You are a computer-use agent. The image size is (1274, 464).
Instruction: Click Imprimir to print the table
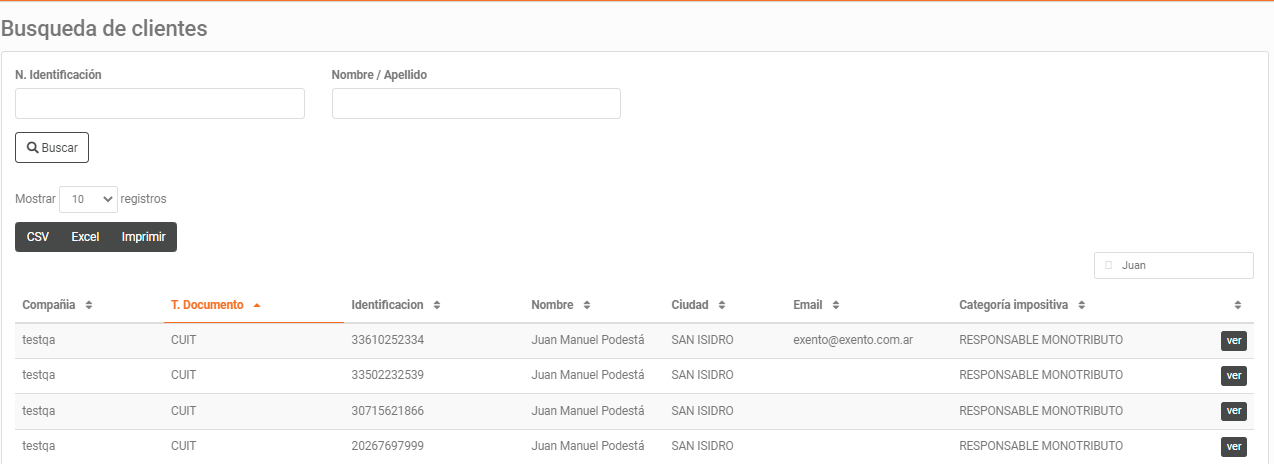coord(144,237)
